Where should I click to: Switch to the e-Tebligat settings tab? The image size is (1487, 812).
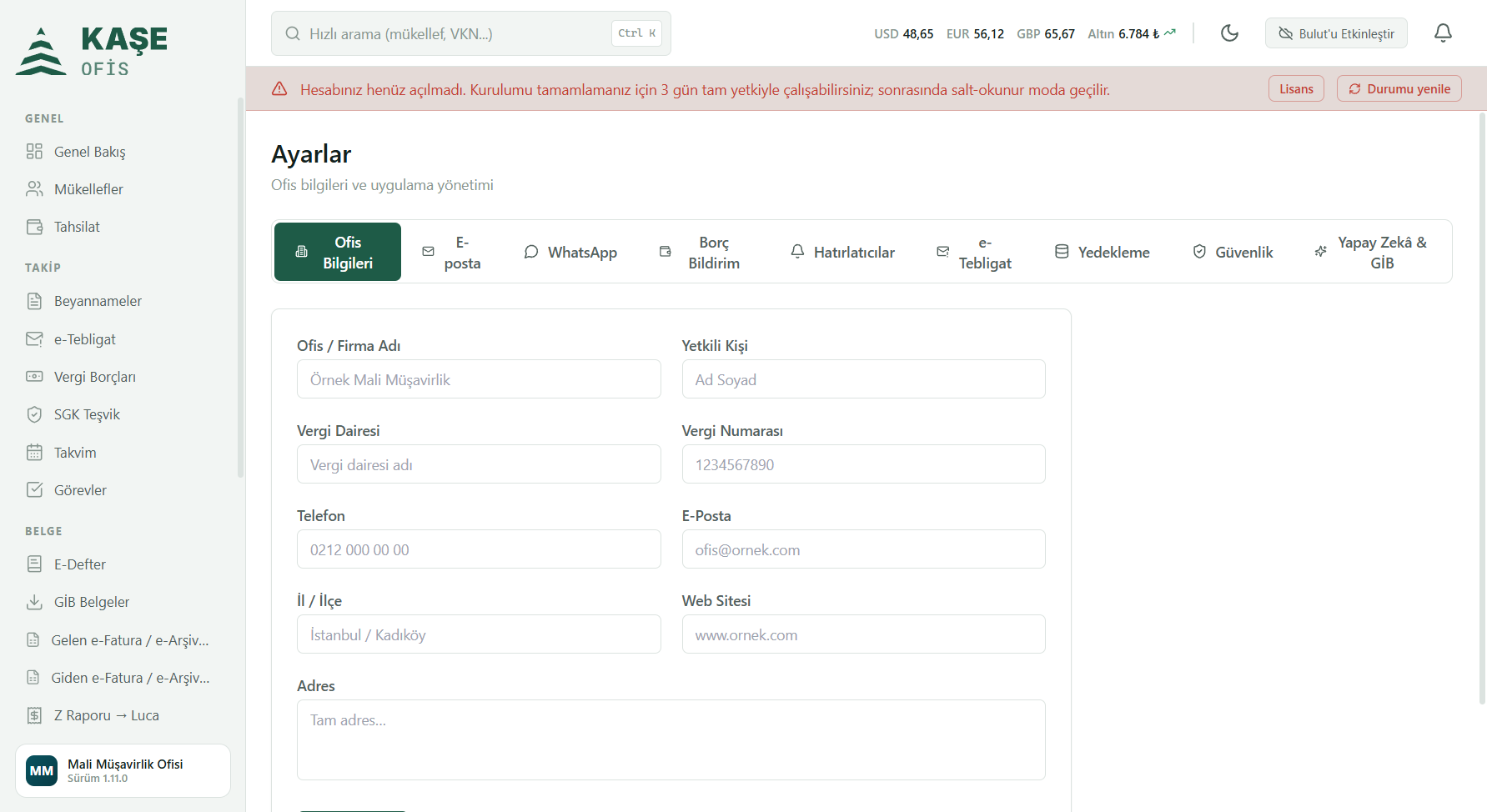[974, 252]
